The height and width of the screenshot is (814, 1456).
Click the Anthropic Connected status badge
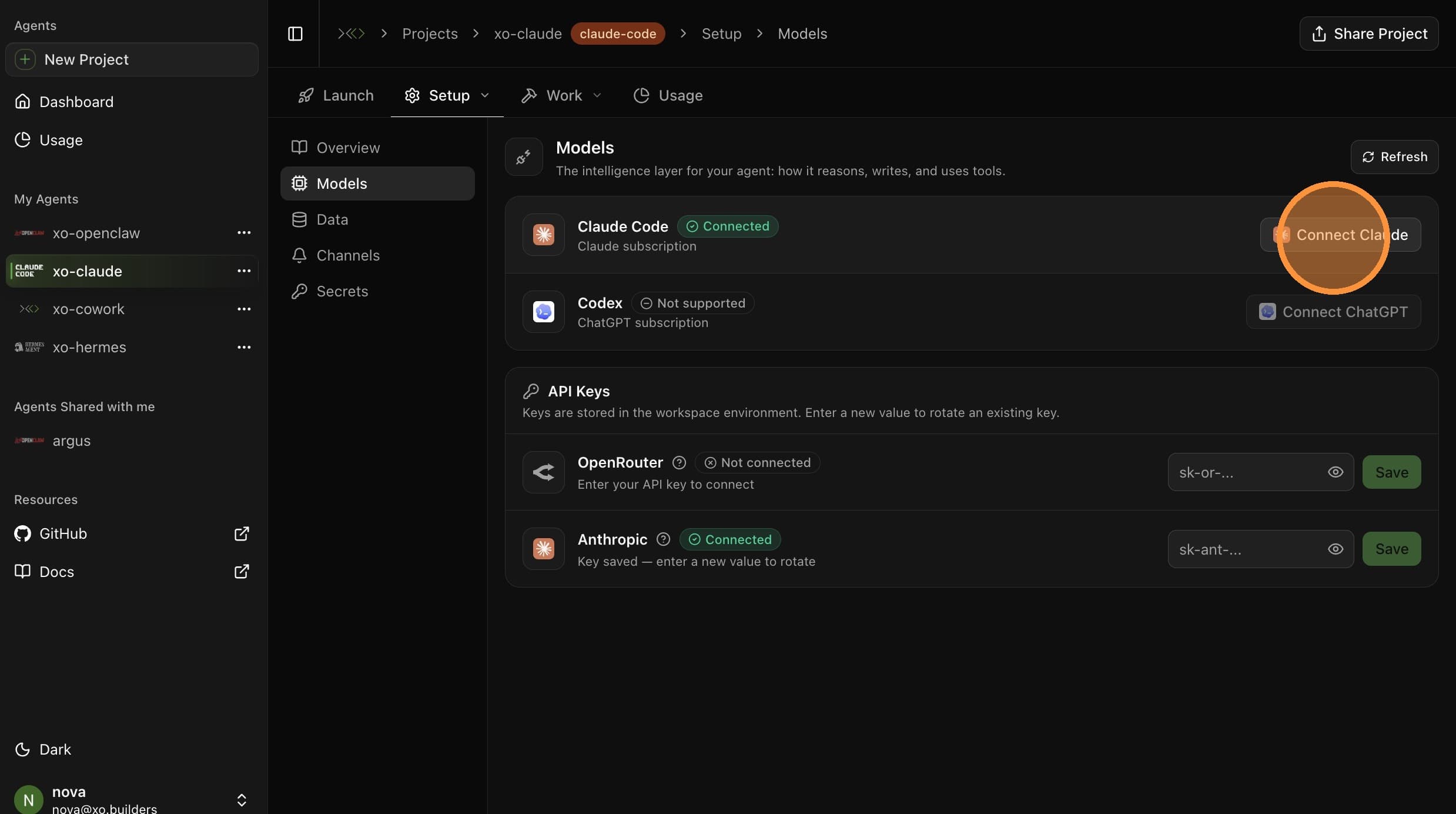pos(730,539)
